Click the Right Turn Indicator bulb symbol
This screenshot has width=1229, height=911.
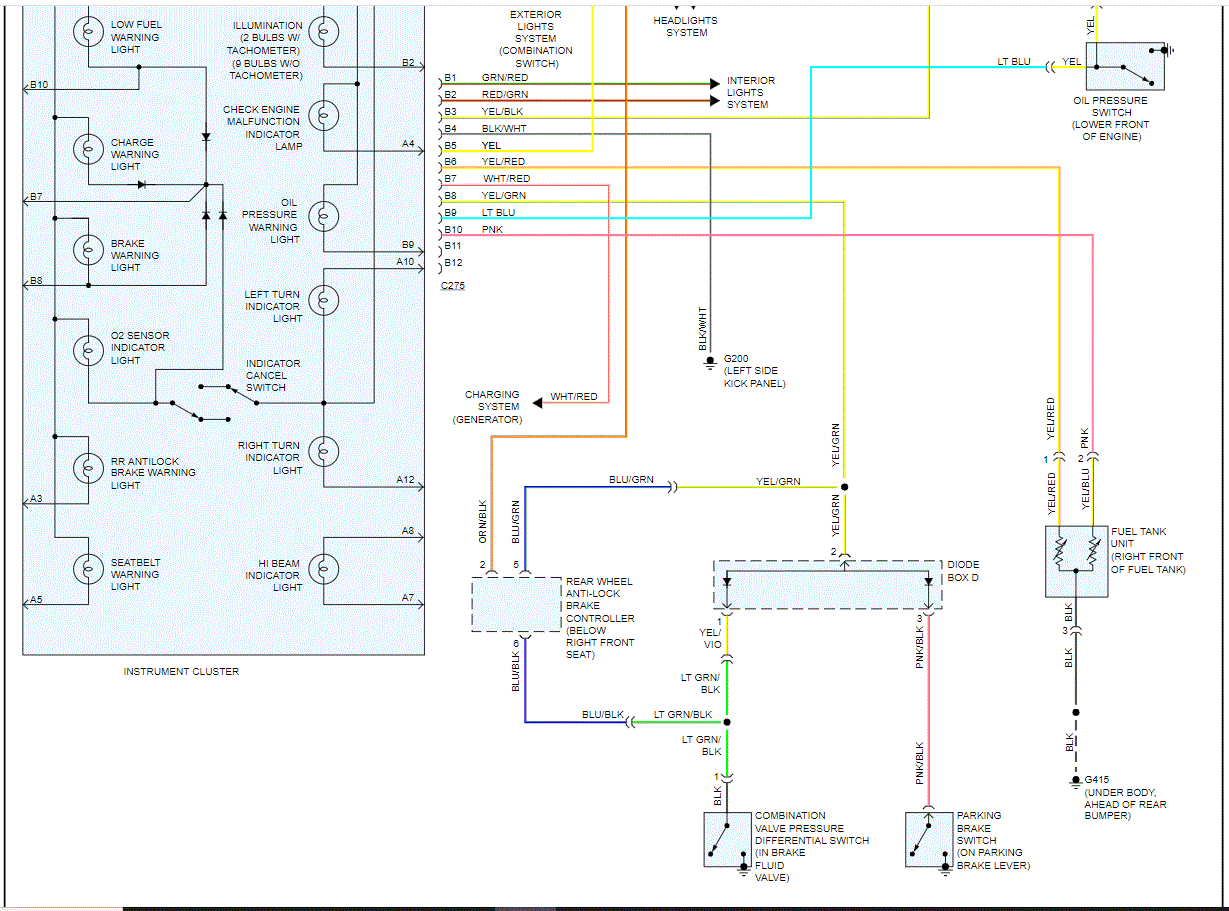click(324, 451)
